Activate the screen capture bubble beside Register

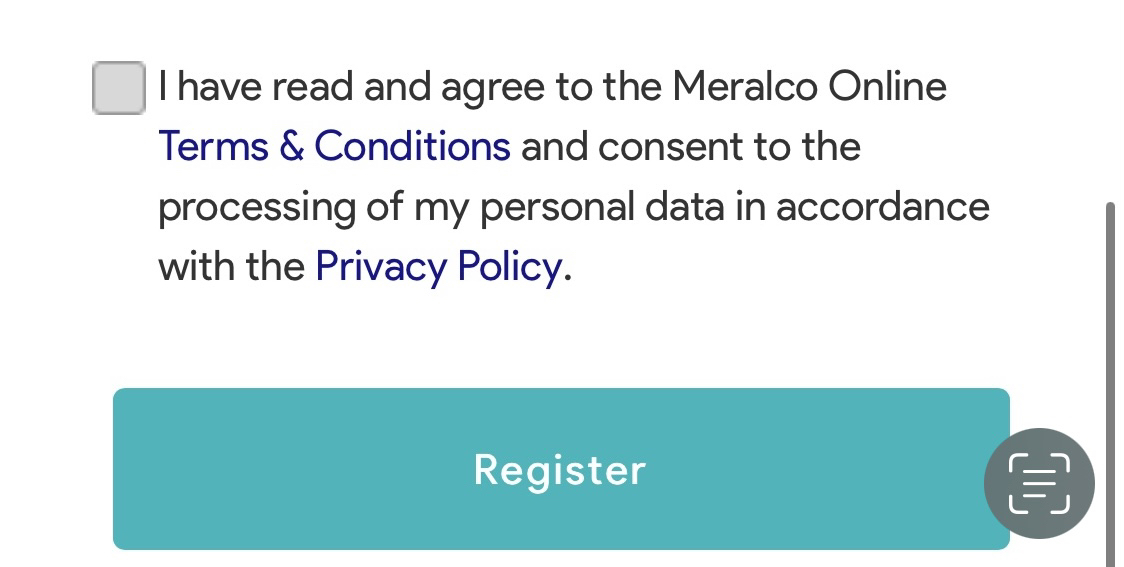tap(1039, 483)
